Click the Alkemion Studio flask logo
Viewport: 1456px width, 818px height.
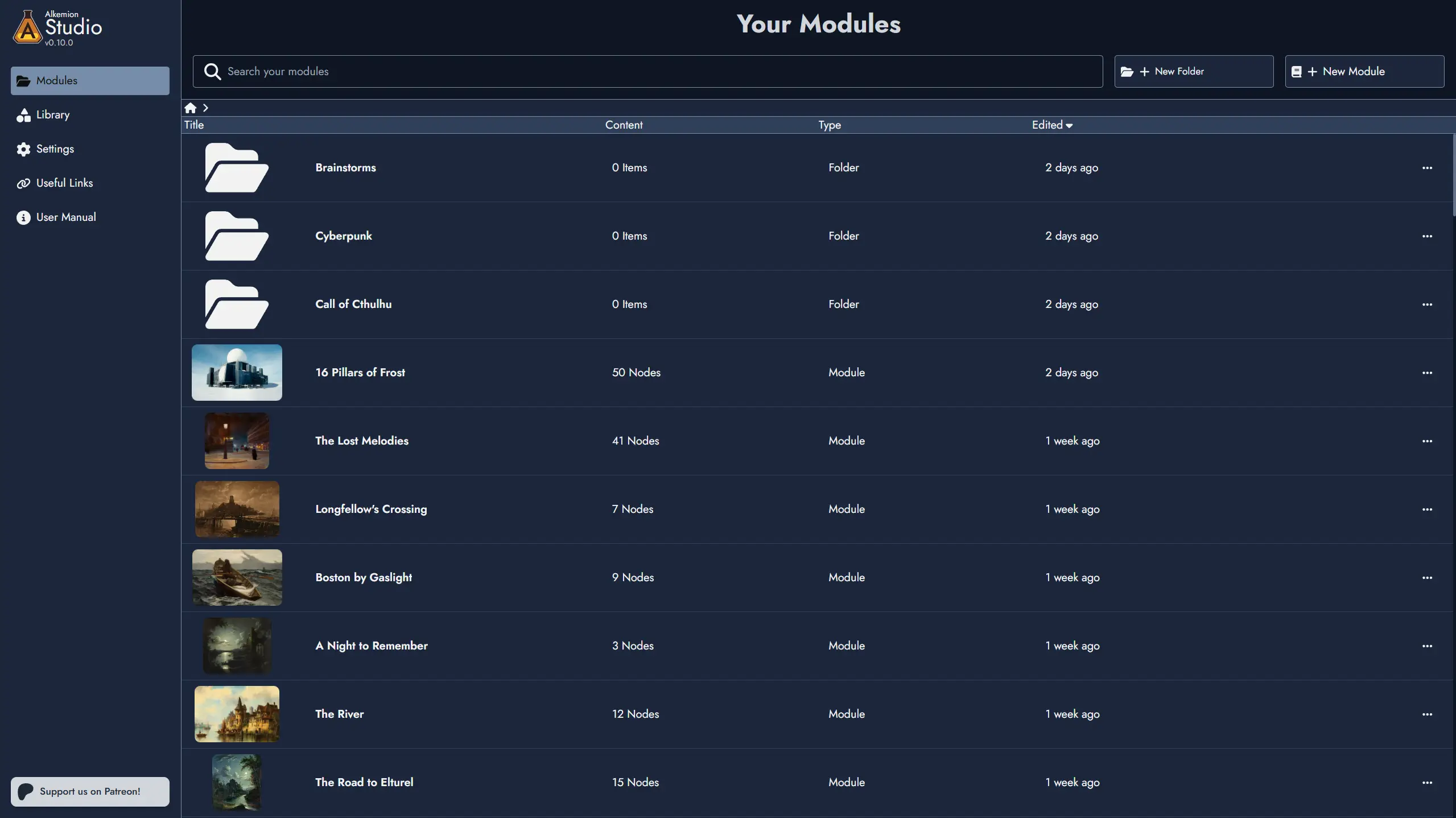point(27,27)
